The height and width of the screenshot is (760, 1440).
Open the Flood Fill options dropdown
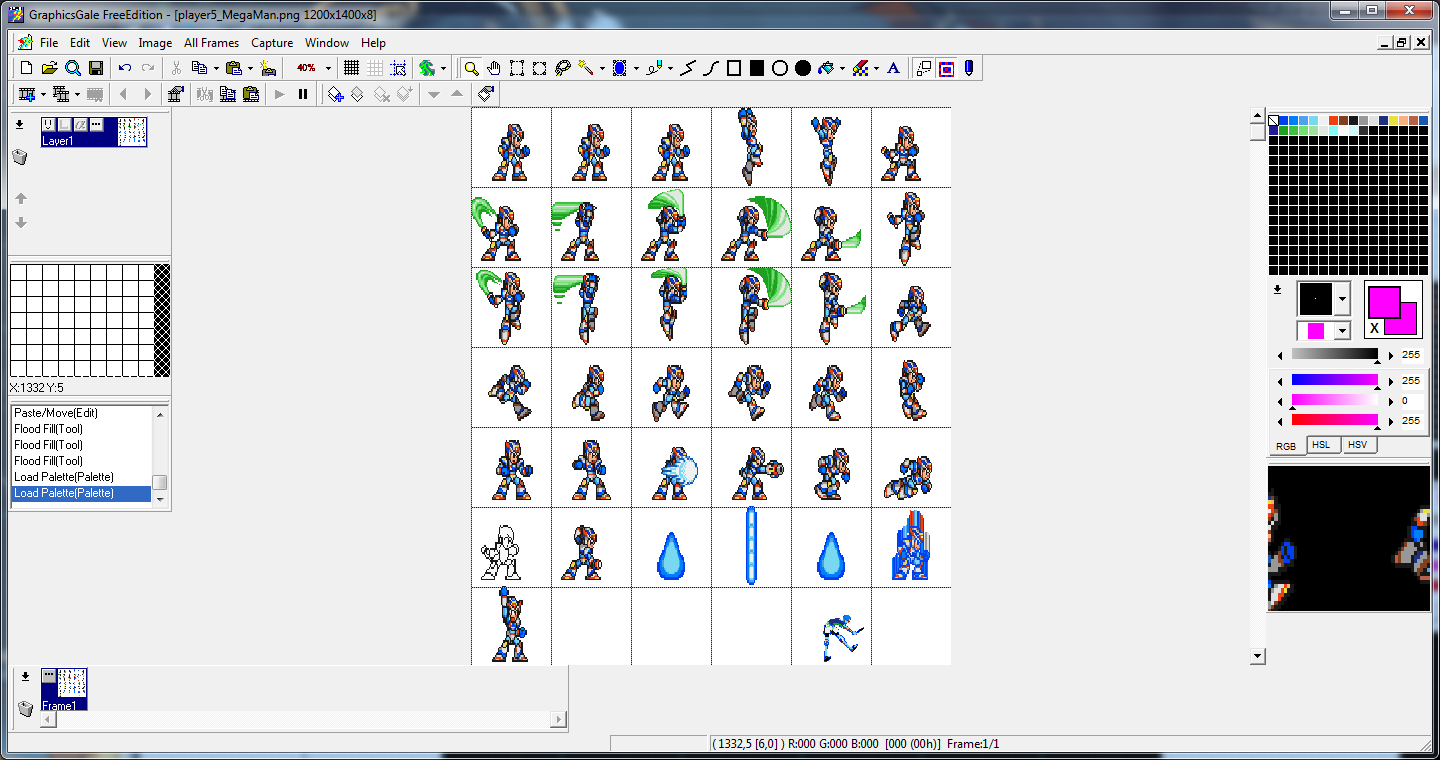coord(842,68)
